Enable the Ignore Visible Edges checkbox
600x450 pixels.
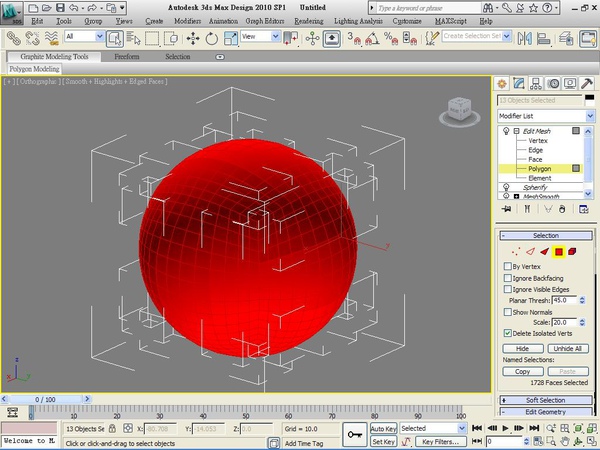[507, 289]
